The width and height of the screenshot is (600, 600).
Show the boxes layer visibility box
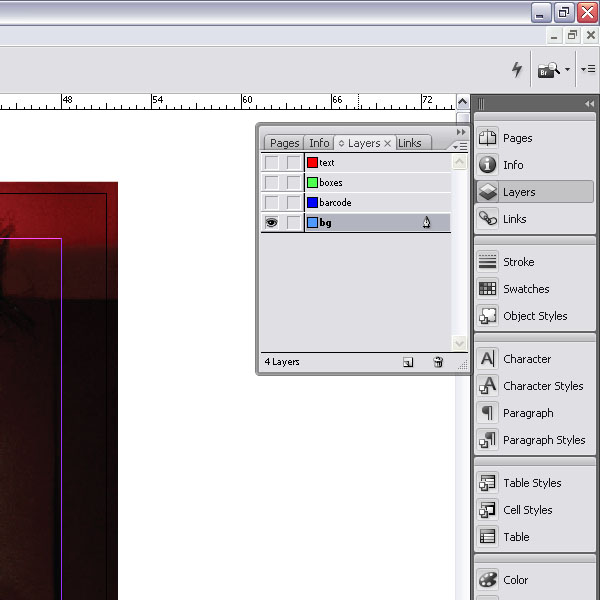(x=272, y=183)
